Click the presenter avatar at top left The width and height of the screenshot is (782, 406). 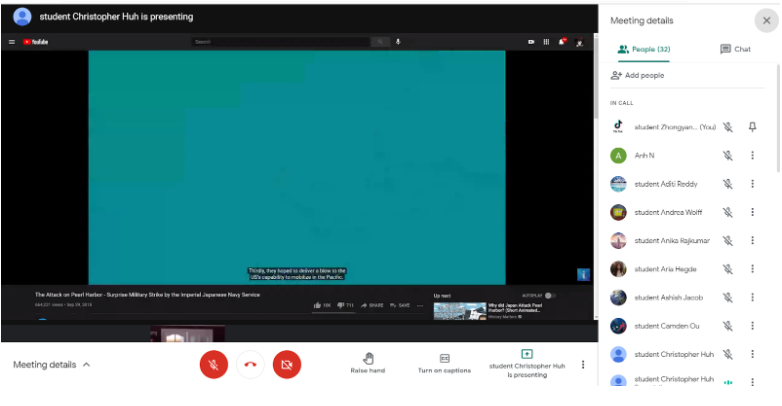tap(22, 16)
